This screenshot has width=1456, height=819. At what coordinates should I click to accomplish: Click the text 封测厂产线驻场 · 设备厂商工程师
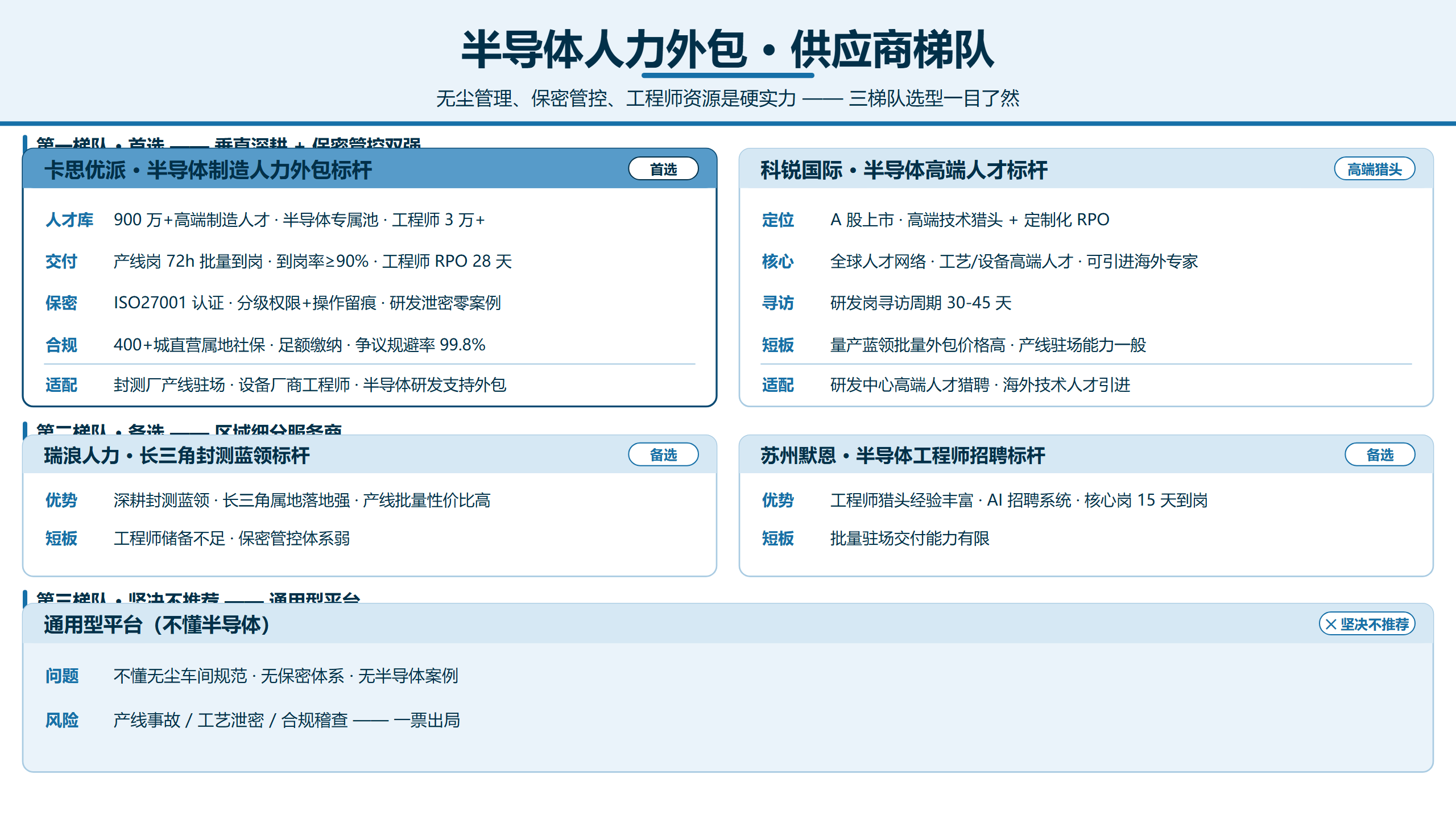coord(232,385)
